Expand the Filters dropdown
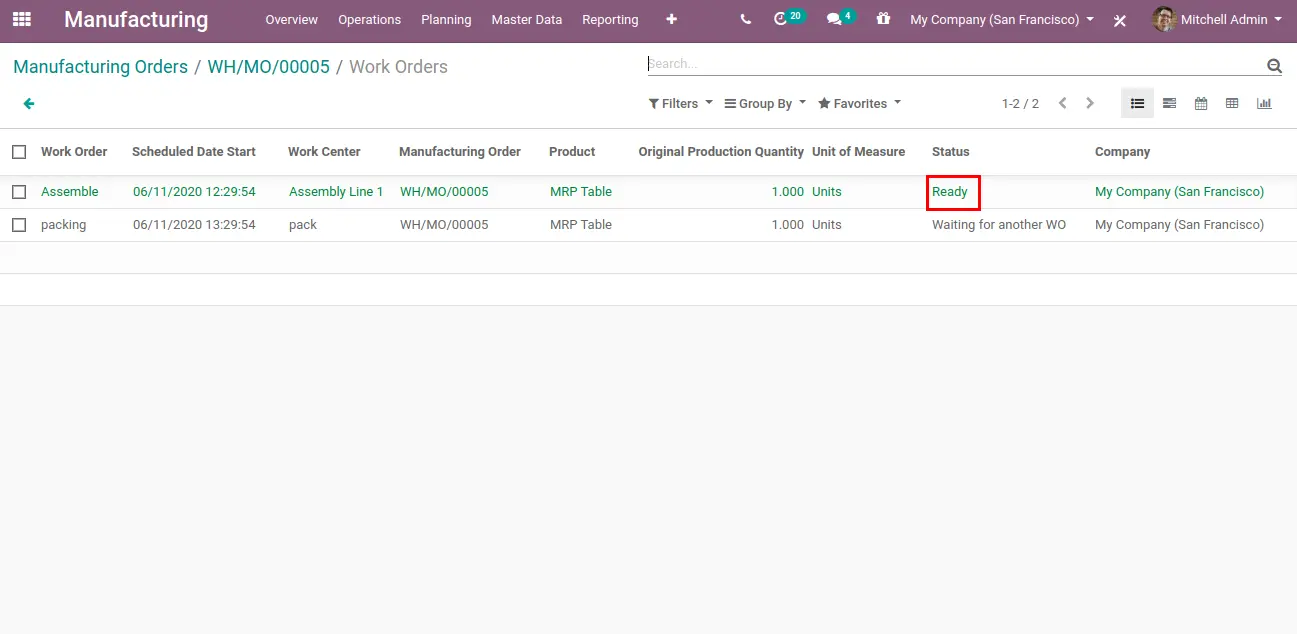 681,103
